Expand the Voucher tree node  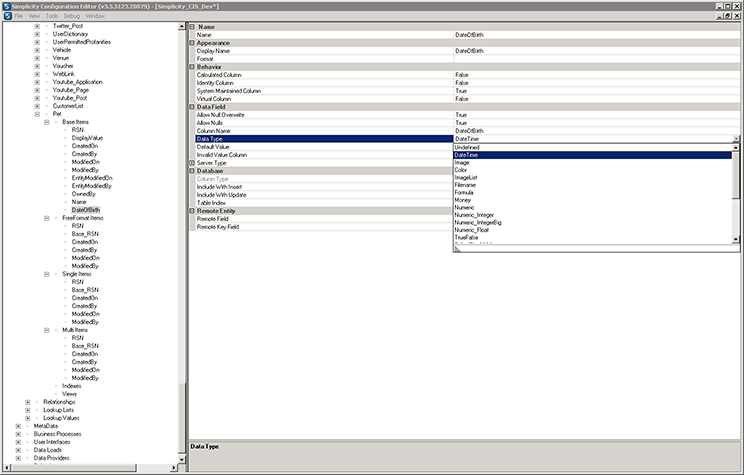37,66
